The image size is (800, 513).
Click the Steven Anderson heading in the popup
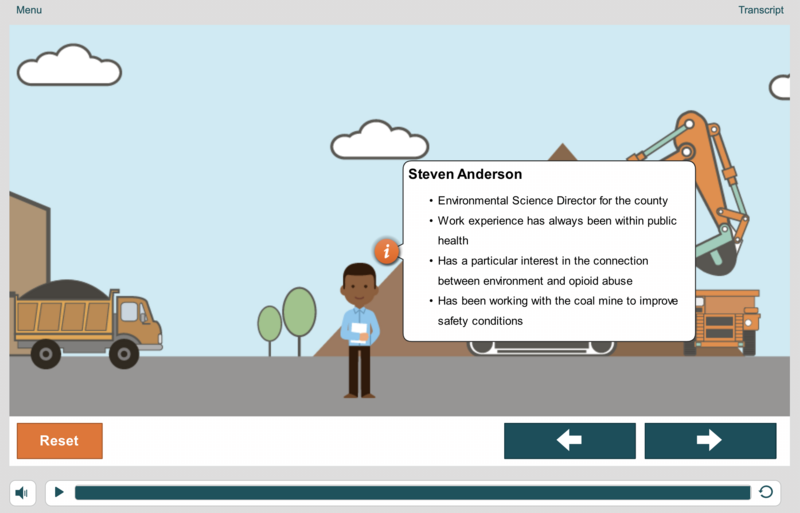[464, 174]
